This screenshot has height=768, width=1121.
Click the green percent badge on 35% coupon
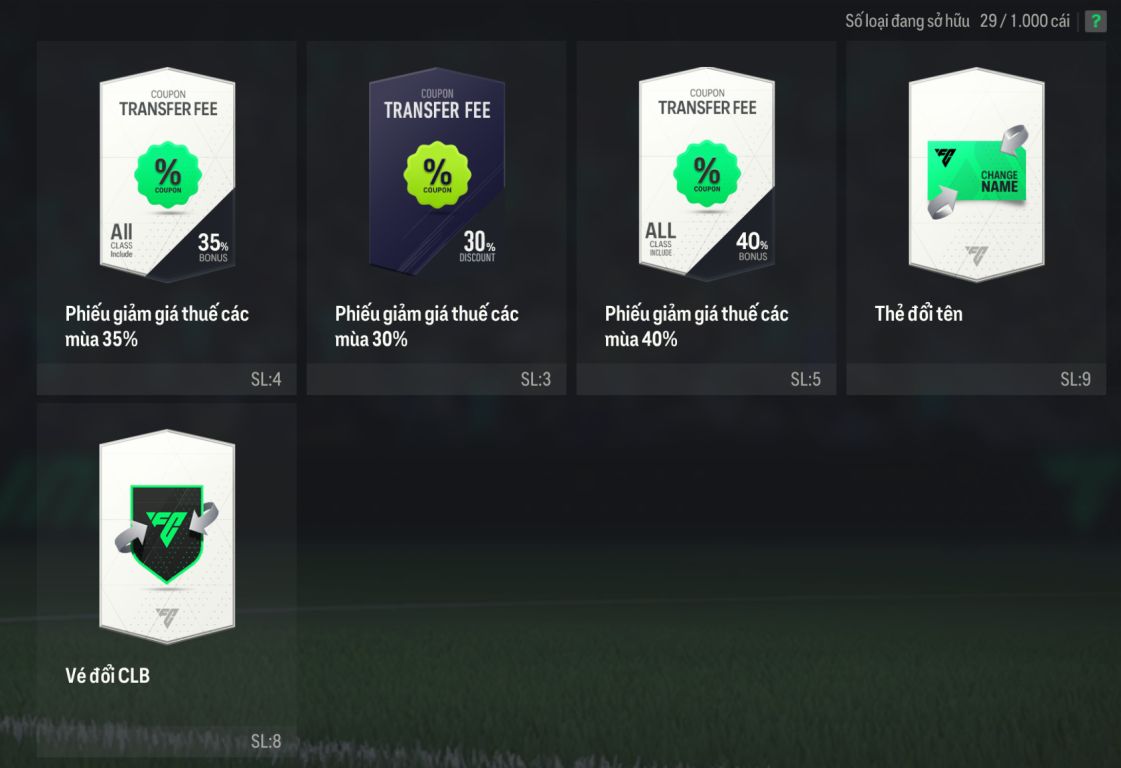[x=168, y=175]
